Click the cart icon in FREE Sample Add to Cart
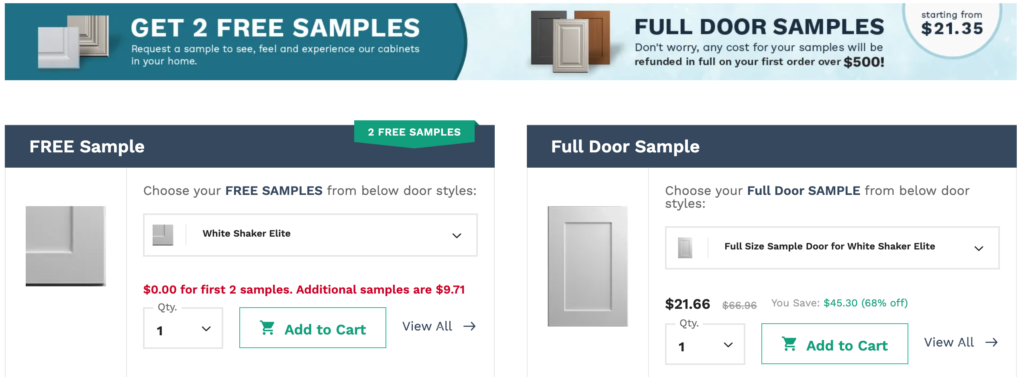 [267, 328]
